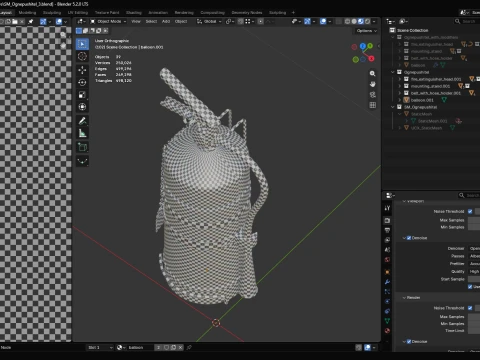Open the Scene properties tab
480x360 pixels.
tap(387, 250)
